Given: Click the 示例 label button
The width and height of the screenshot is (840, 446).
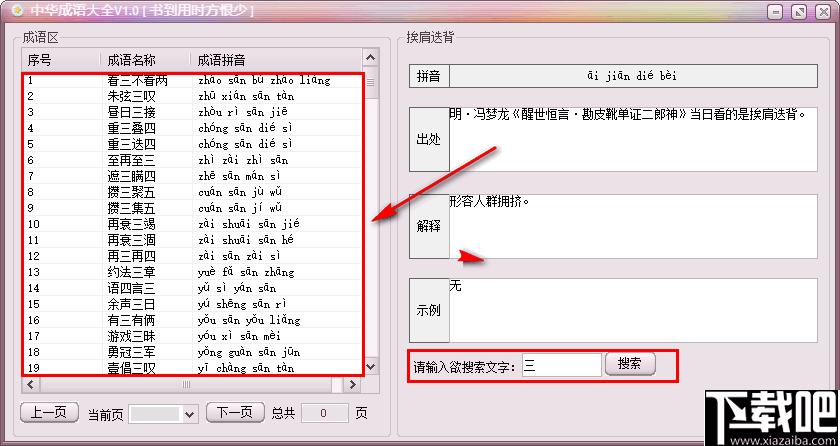Looking at the screenshot, I should (x=429, y=310).
